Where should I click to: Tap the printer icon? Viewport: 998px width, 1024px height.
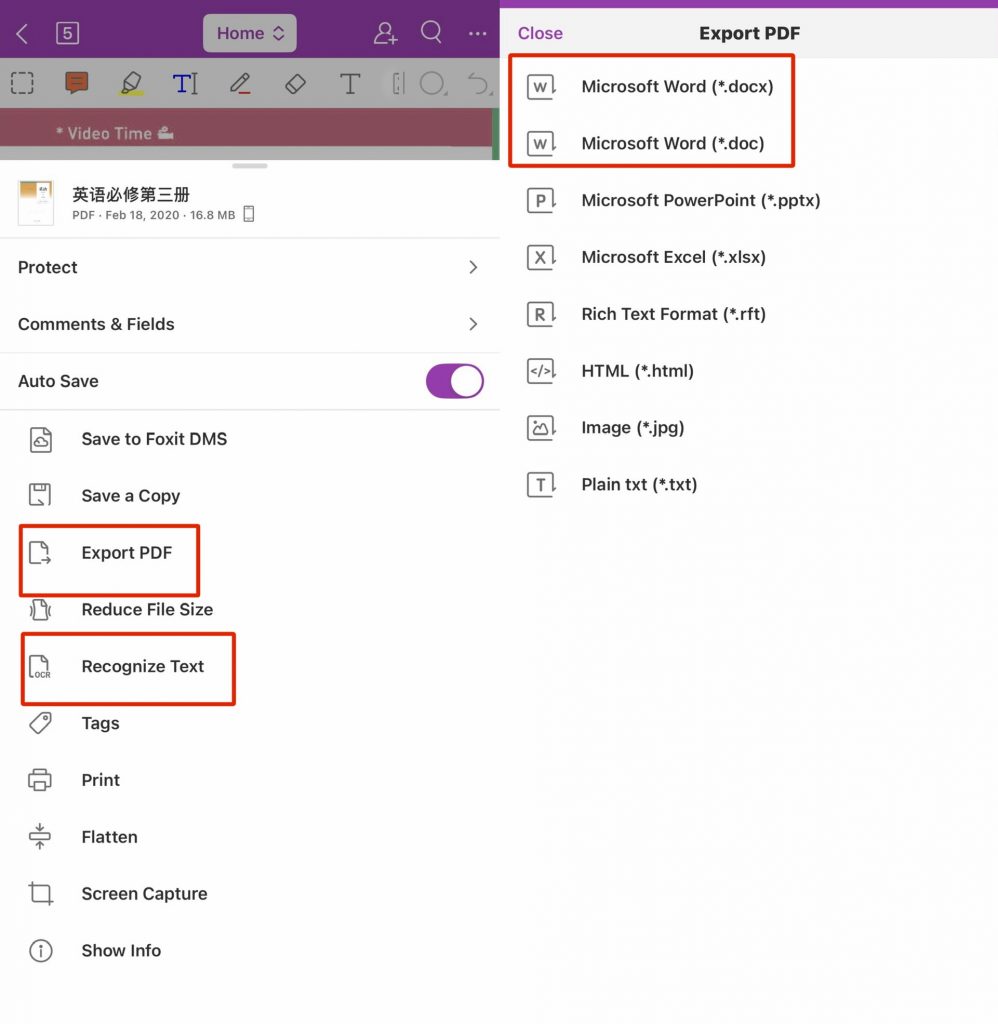click(x=40, y=780)
